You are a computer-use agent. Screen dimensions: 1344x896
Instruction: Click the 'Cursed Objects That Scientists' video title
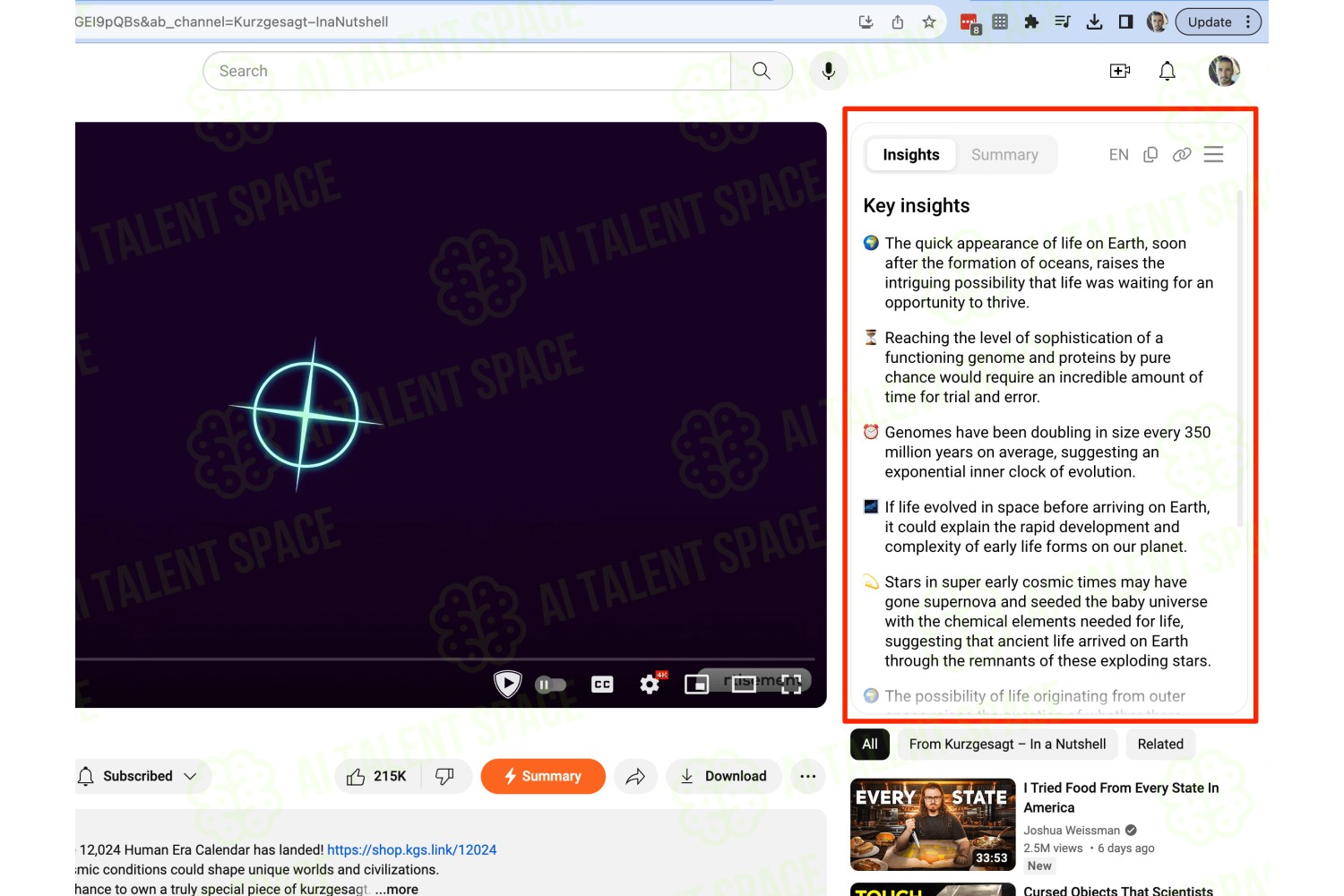1118,891
